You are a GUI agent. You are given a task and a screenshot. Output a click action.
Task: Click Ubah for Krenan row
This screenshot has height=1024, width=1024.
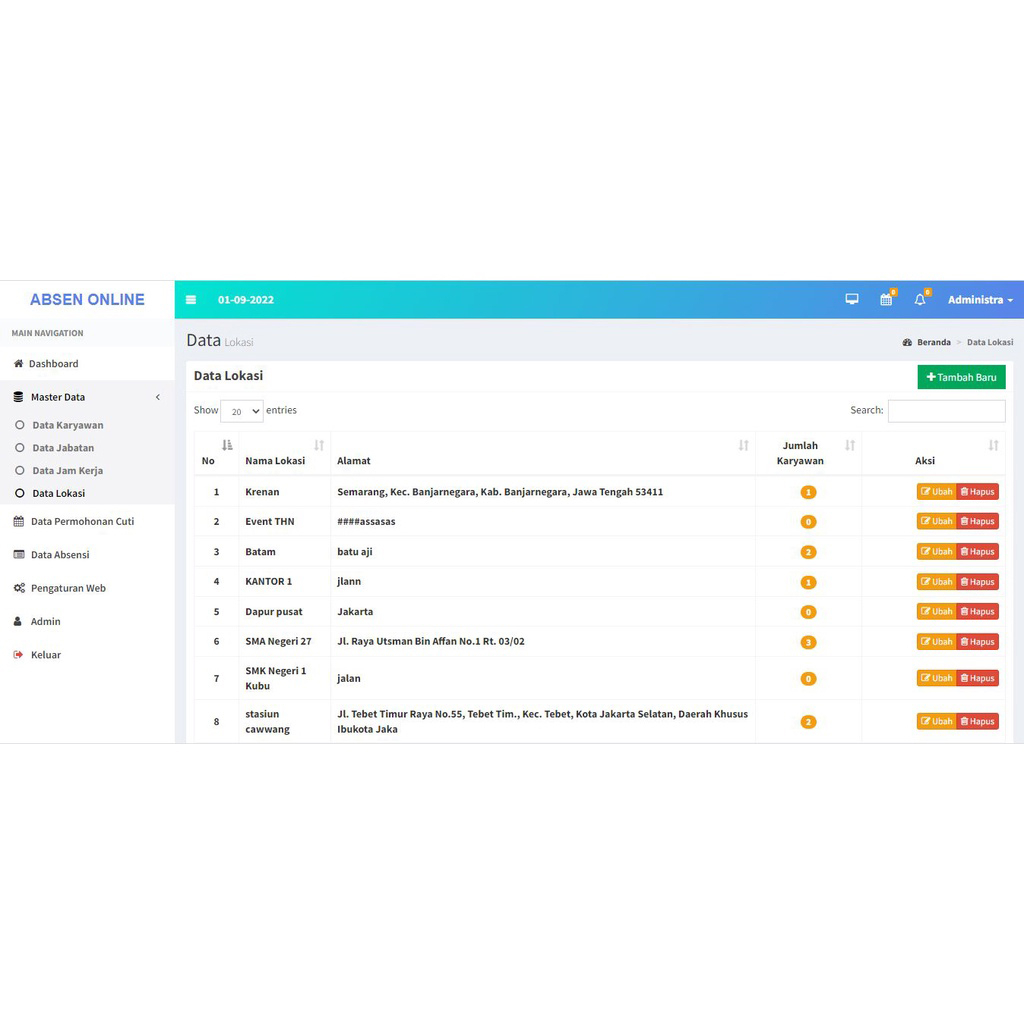[x=936, y=492]
